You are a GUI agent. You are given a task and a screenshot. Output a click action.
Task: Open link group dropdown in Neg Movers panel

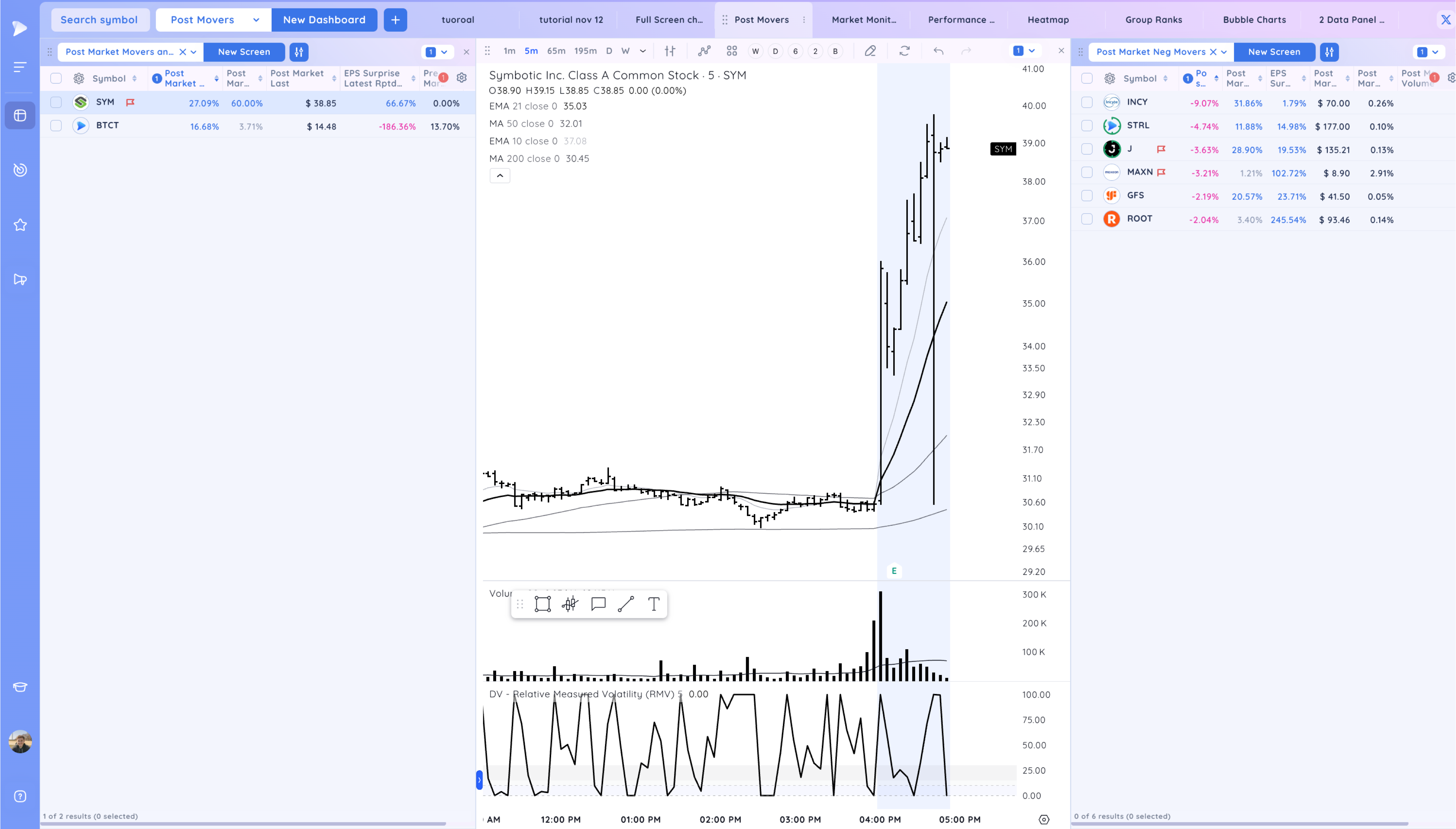[x=1429, y=52]
